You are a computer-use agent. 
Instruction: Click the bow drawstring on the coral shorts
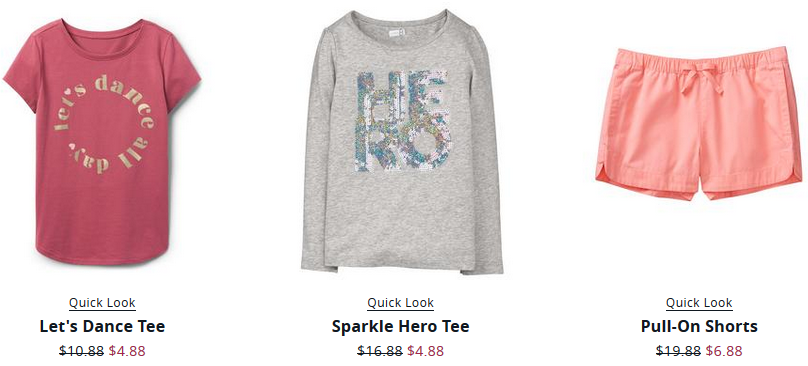699,78
